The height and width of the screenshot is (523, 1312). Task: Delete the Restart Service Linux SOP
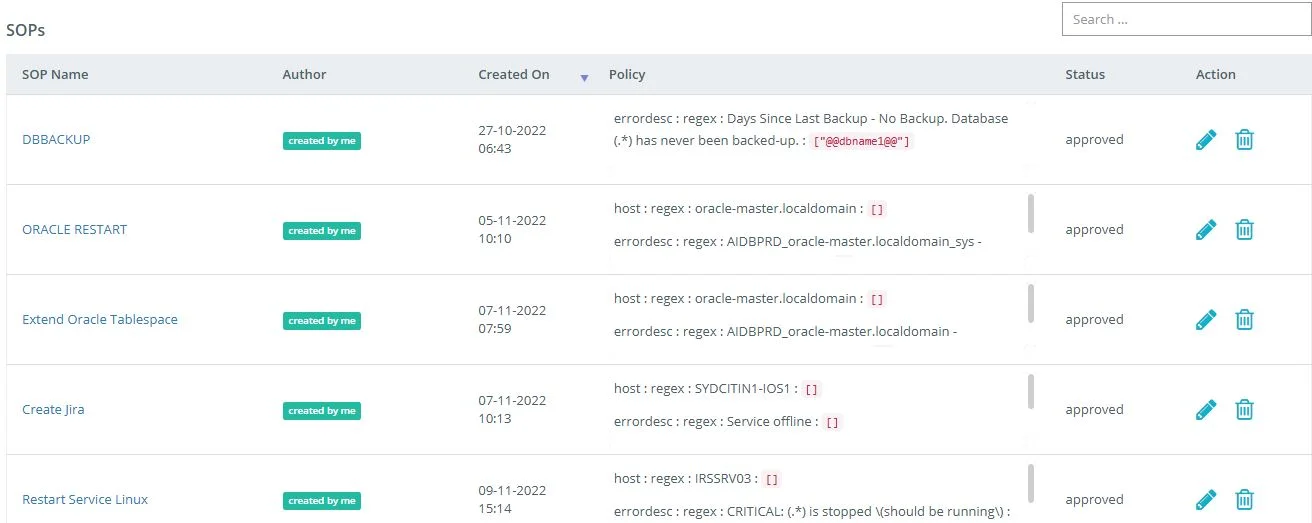point(1244,499)
